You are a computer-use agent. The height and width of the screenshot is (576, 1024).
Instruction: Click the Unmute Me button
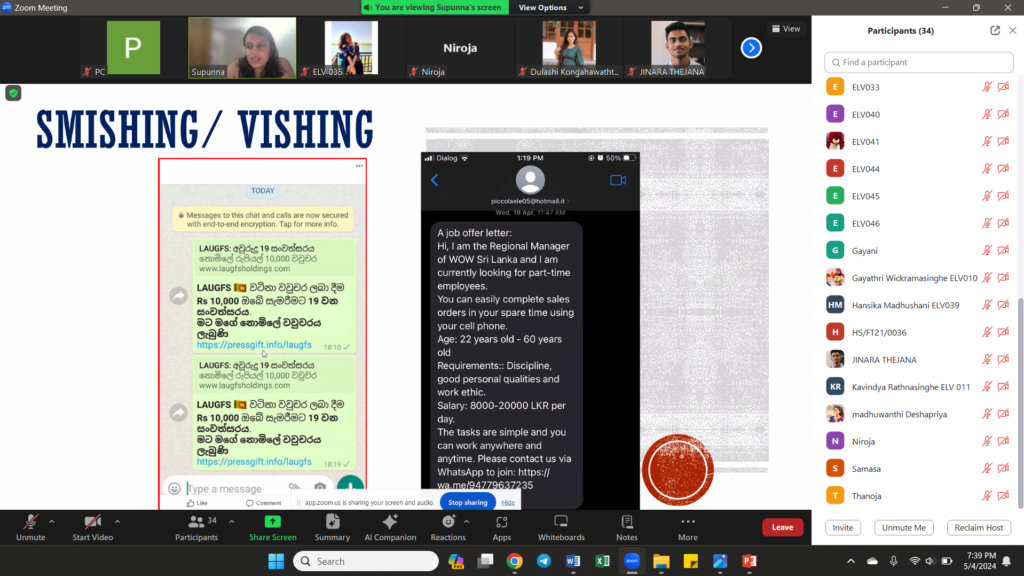click(903, 528)
